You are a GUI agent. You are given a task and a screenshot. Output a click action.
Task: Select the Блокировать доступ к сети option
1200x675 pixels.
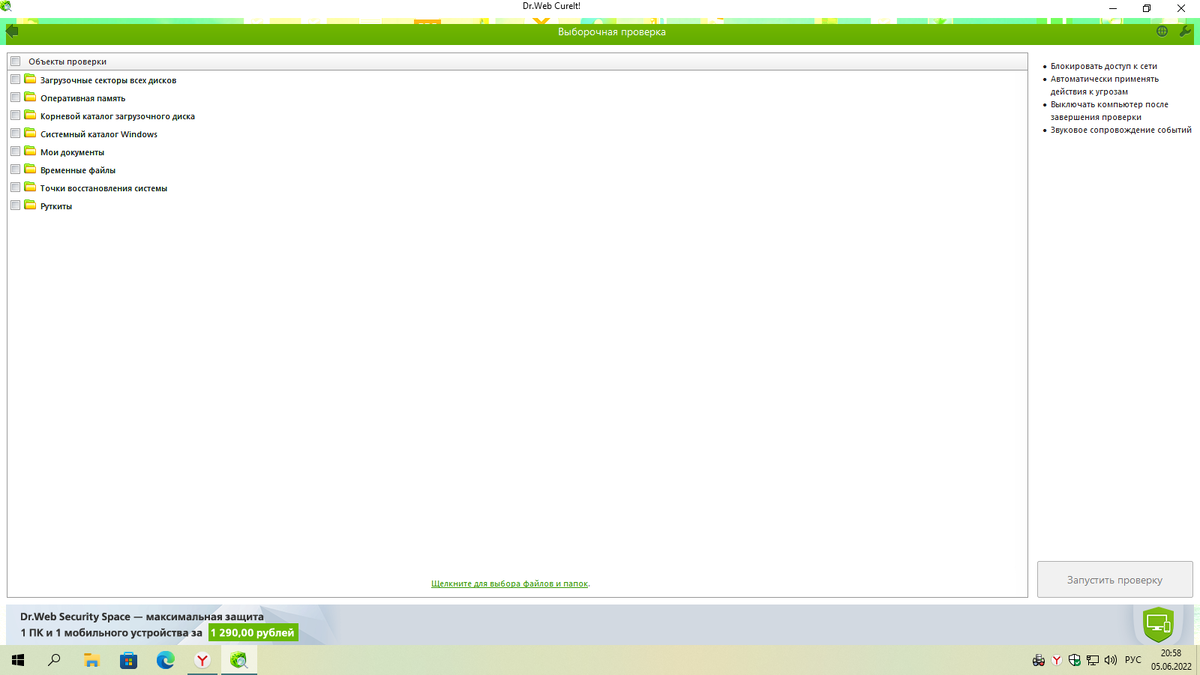(1104, 66)
